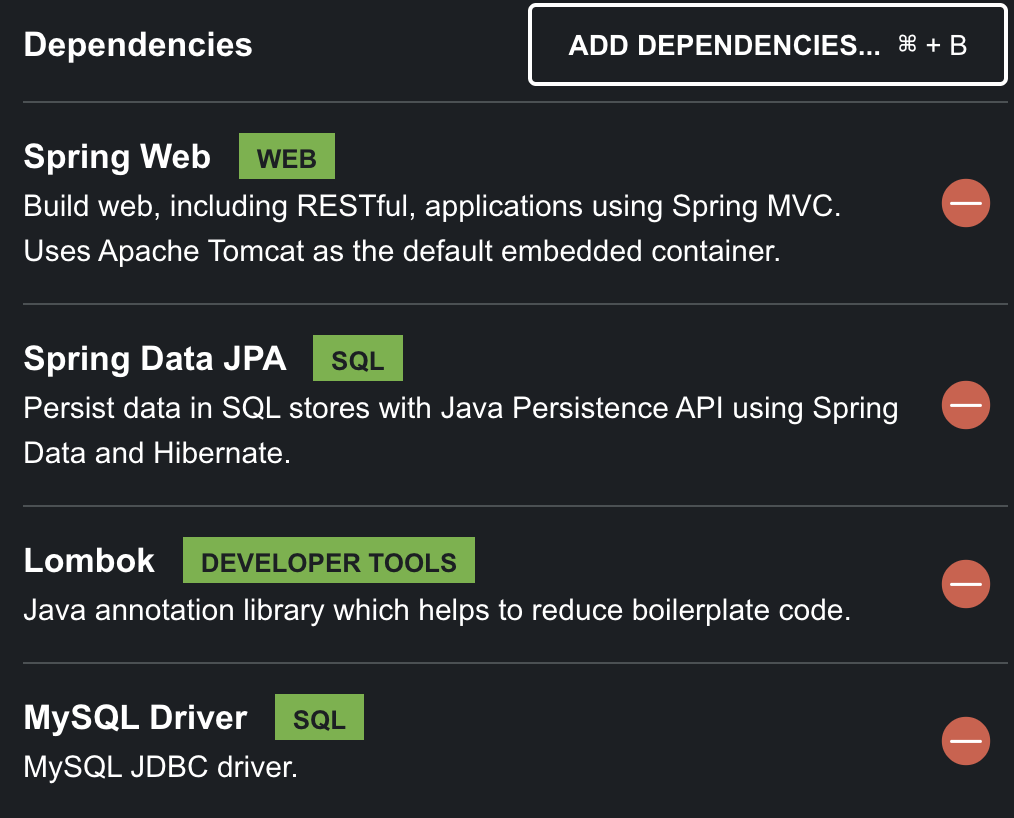Screen dimensions: 1014x818
Task: Click the Dependencies section heading
Action: point(138,45)
